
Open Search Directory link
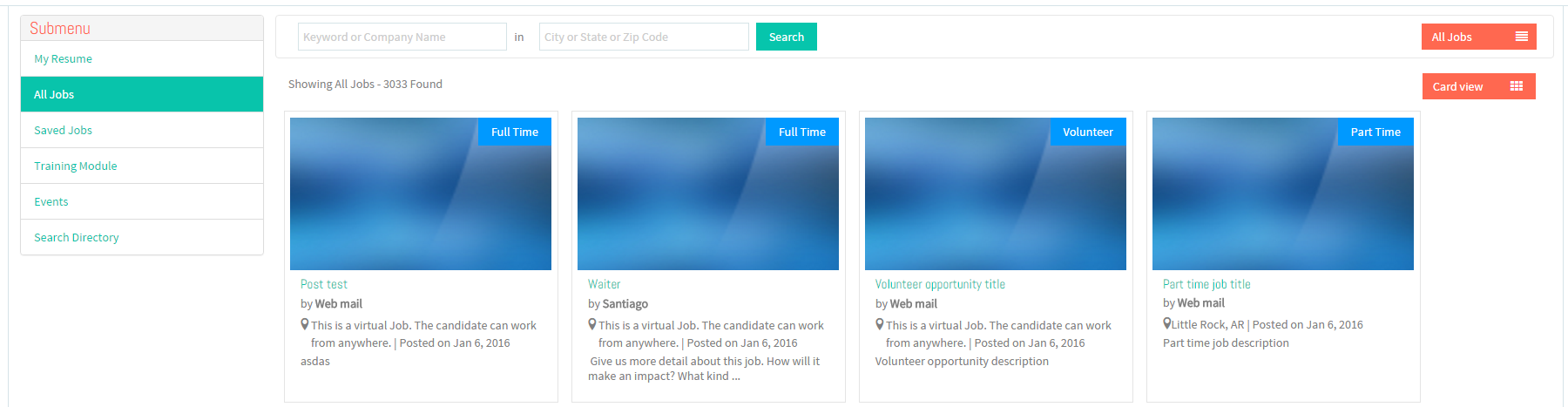(x=142, y=237)
